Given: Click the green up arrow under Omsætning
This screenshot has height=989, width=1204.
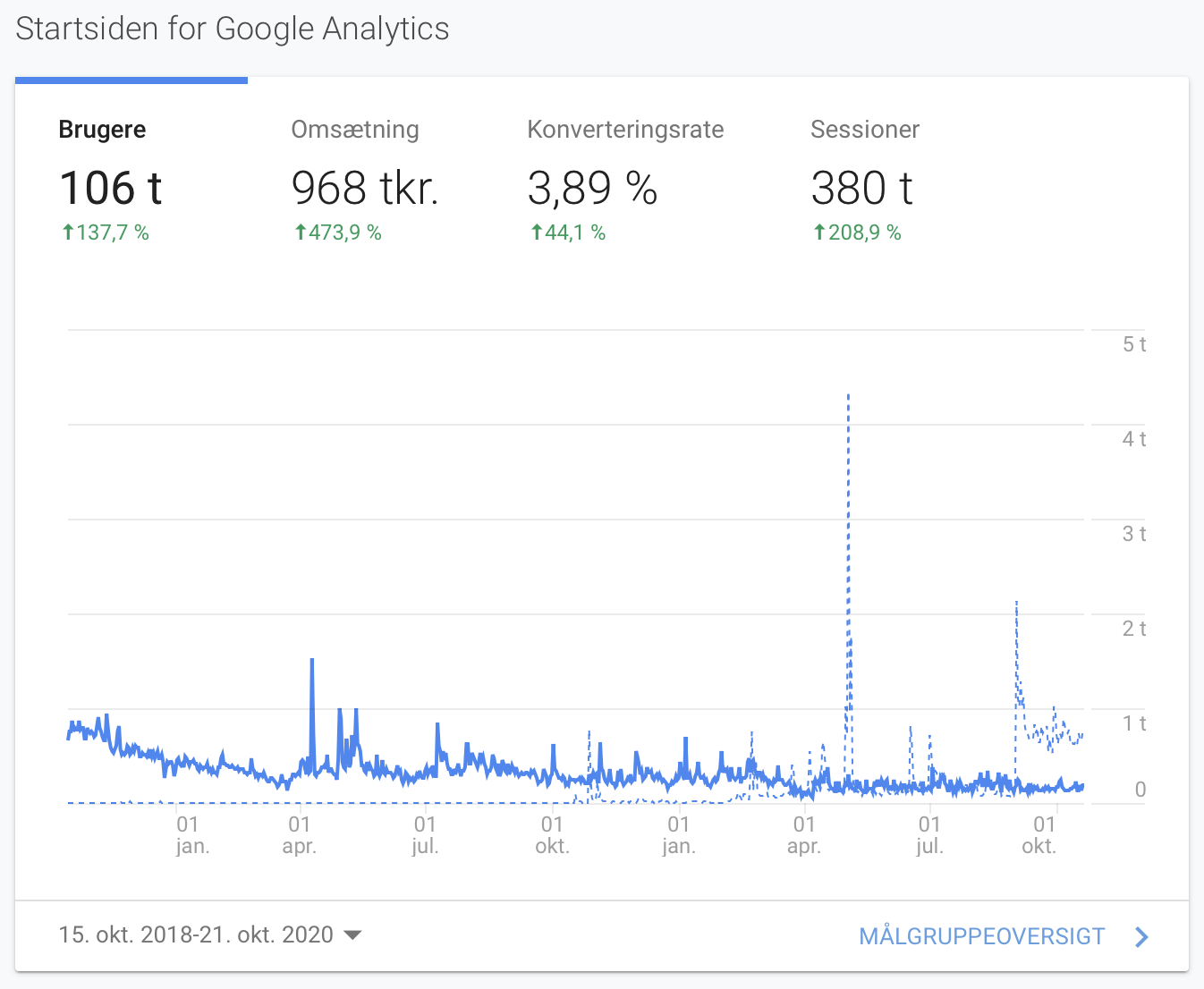Looking at the screenshot, I should 301,232.
